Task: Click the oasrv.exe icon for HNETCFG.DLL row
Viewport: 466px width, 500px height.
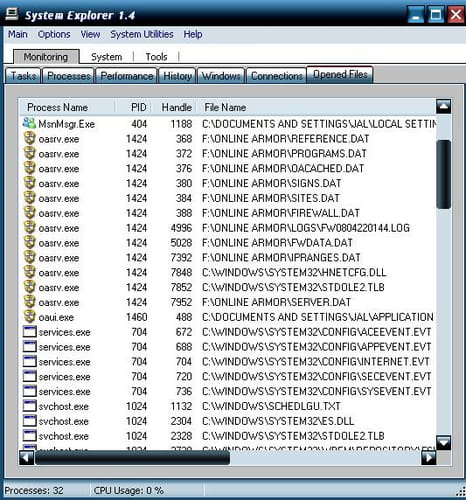Action: point(29,272)
